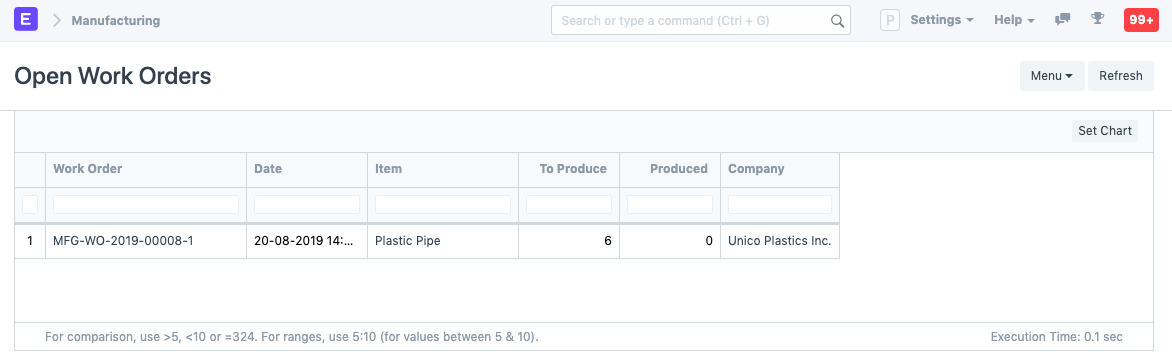Screen dimensions: 1172x361
Task: Click the search magnifier icon
Action: click(837, 21)
